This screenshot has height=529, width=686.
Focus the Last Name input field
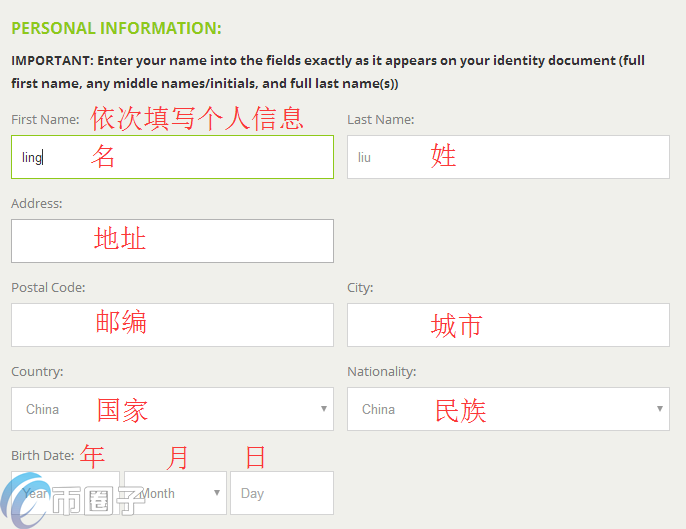[508, 157]
